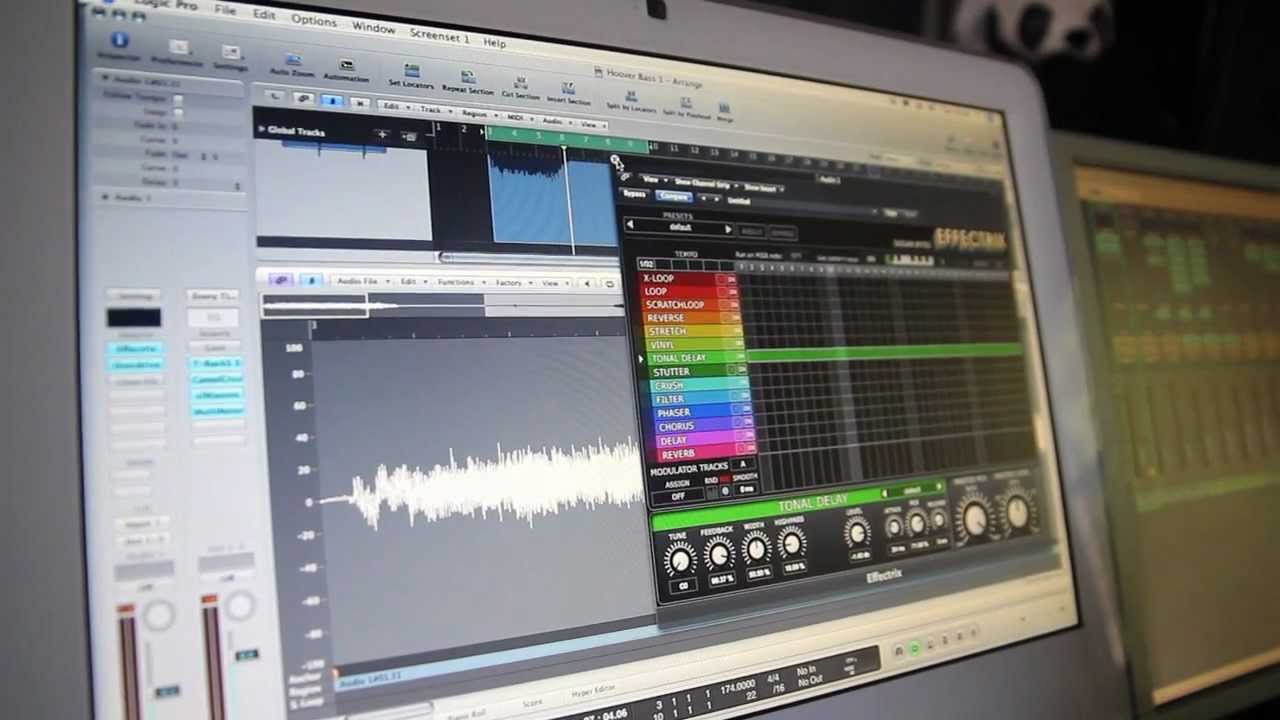
Task: Click the Insert Section icon
Action: (568, 87)
